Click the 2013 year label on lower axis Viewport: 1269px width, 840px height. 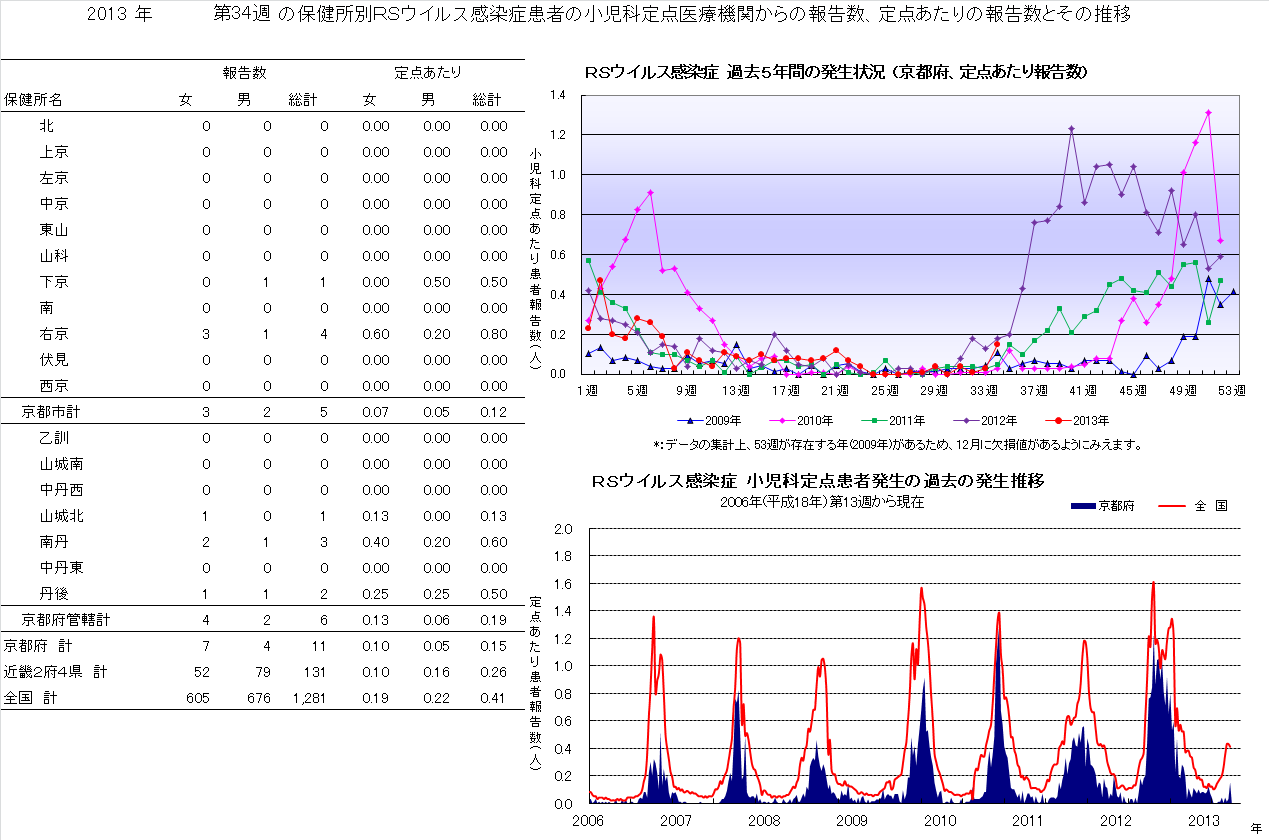click(x=1203, y=821)
